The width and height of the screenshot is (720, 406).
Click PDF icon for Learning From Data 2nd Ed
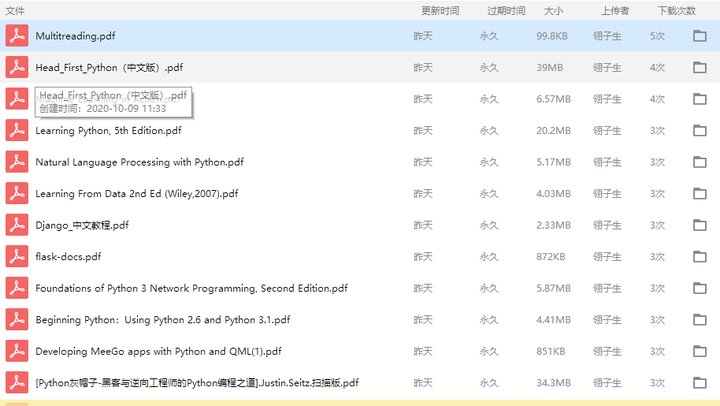point(16,194)
